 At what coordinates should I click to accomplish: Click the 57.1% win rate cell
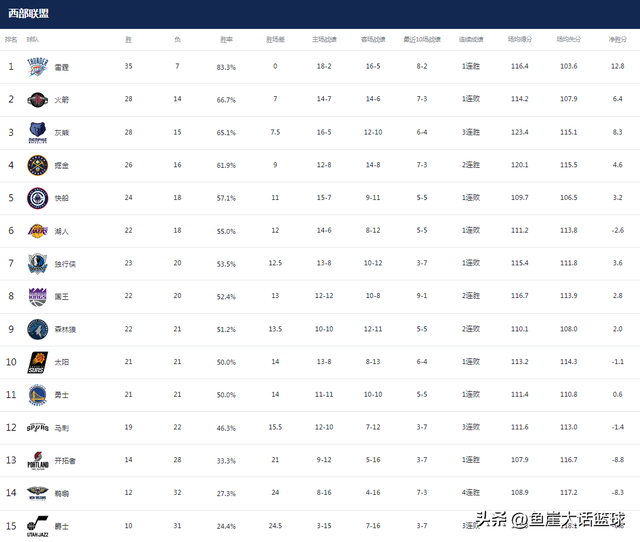pos(226,198)
